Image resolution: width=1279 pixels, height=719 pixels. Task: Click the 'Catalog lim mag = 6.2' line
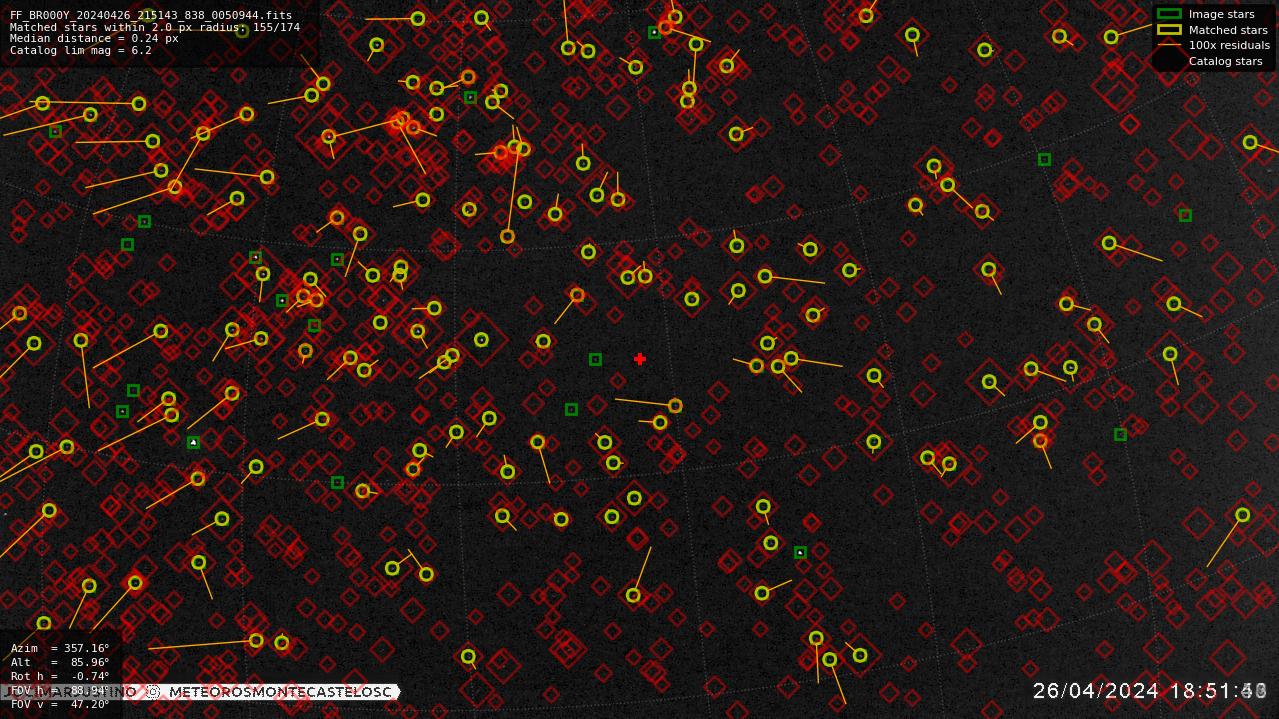(81, 50)
